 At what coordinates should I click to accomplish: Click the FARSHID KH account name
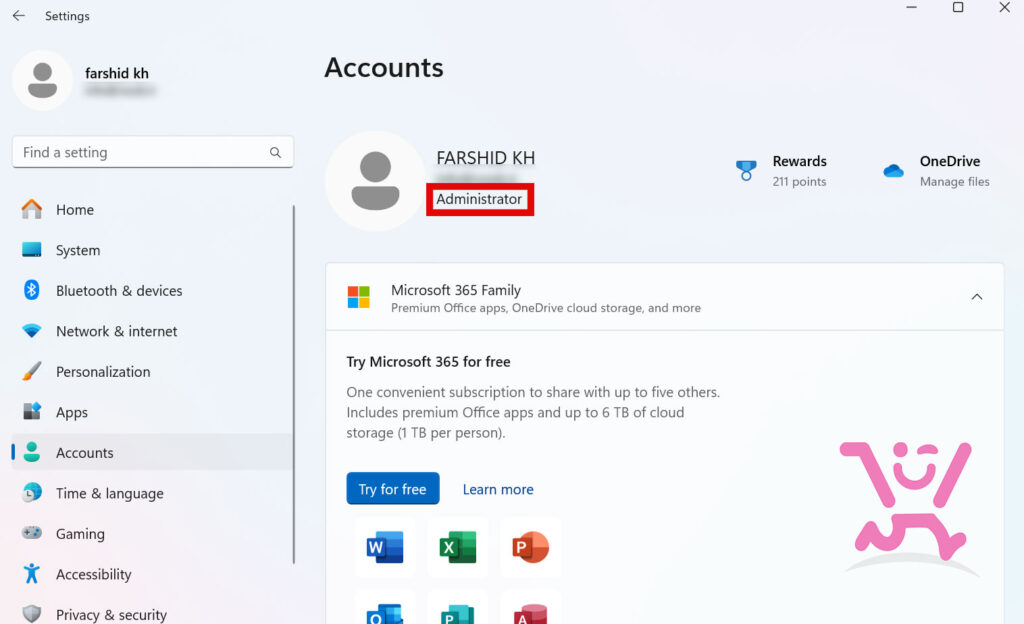(x=486, y=158)
